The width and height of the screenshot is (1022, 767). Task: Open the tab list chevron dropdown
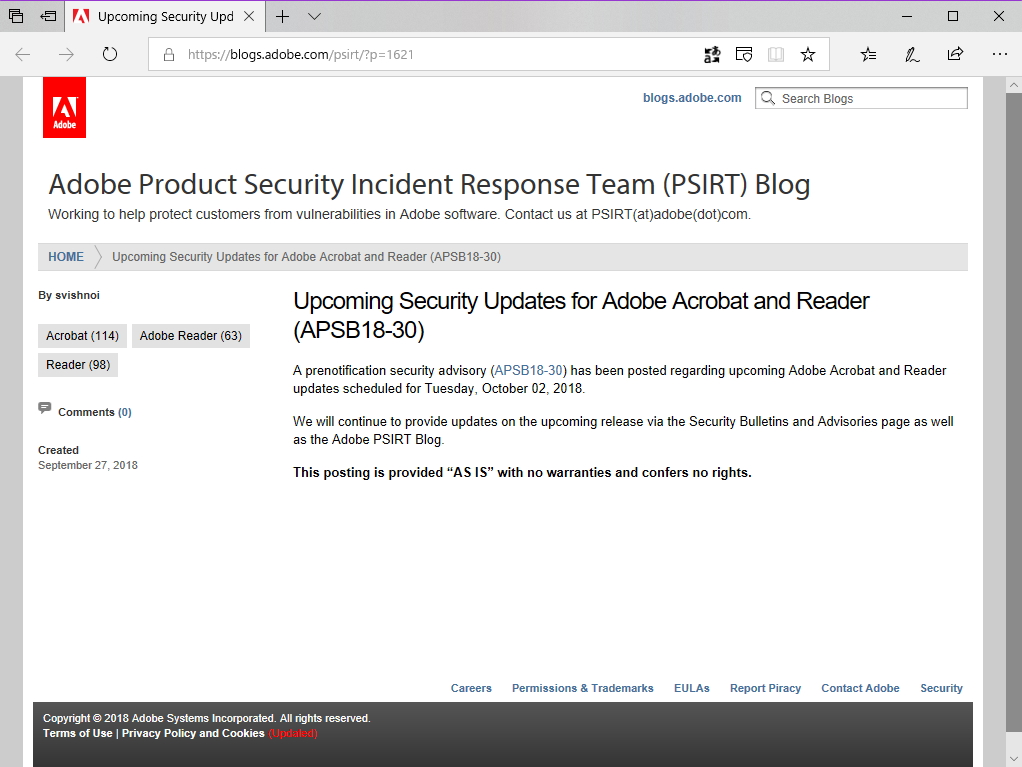pyautogui.click(x=313, y=16)
